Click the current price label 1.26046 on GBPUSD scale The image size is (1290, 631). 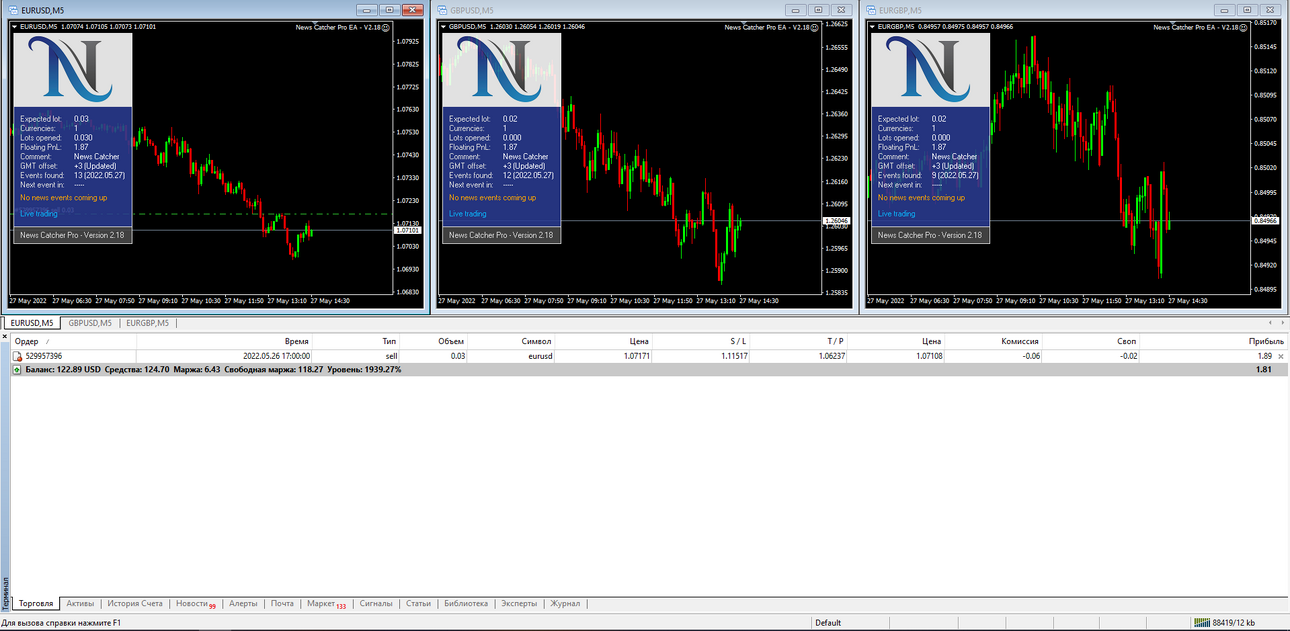tap(836, 220)
